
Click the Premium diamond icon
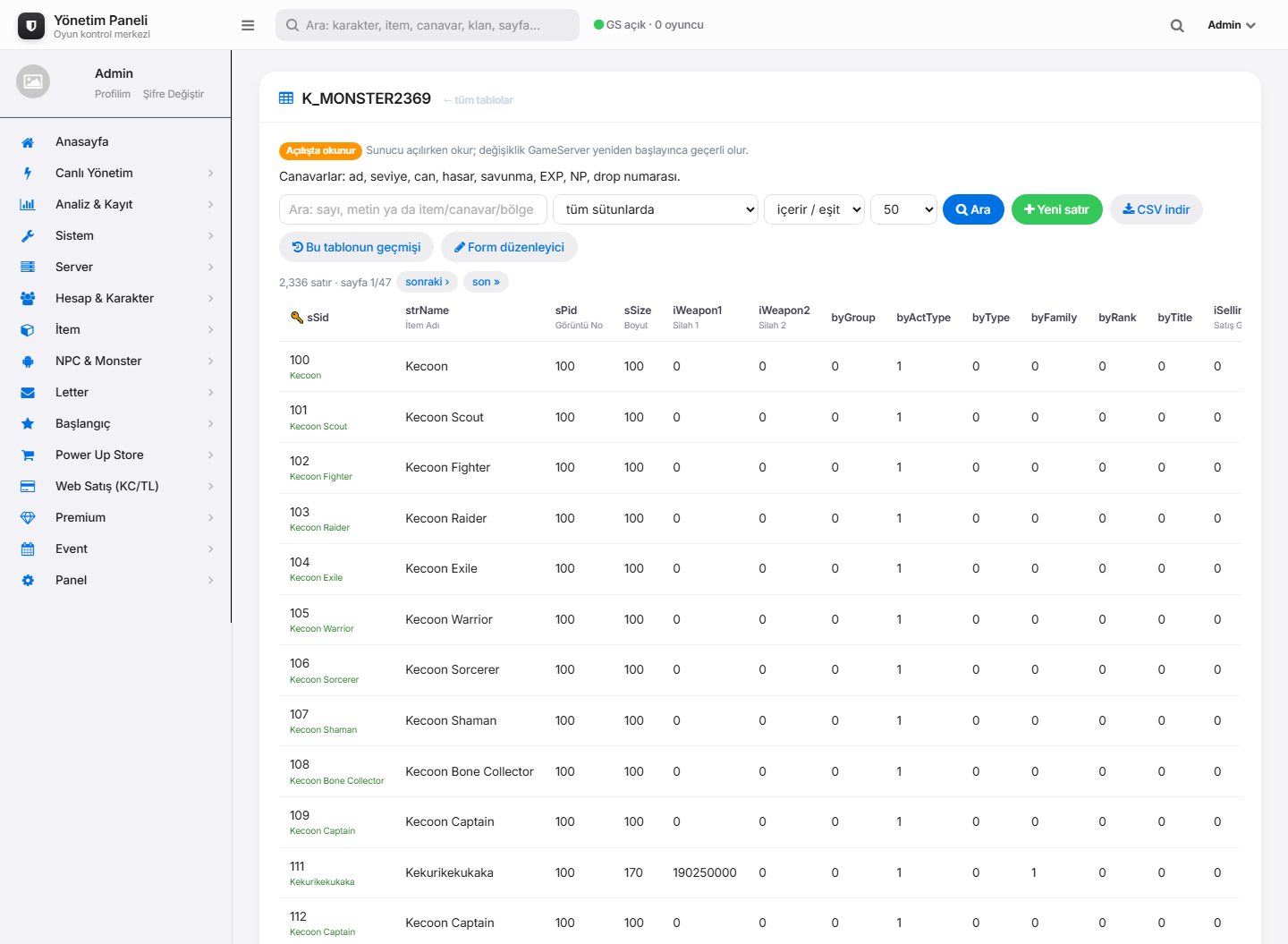coord(28,518)
